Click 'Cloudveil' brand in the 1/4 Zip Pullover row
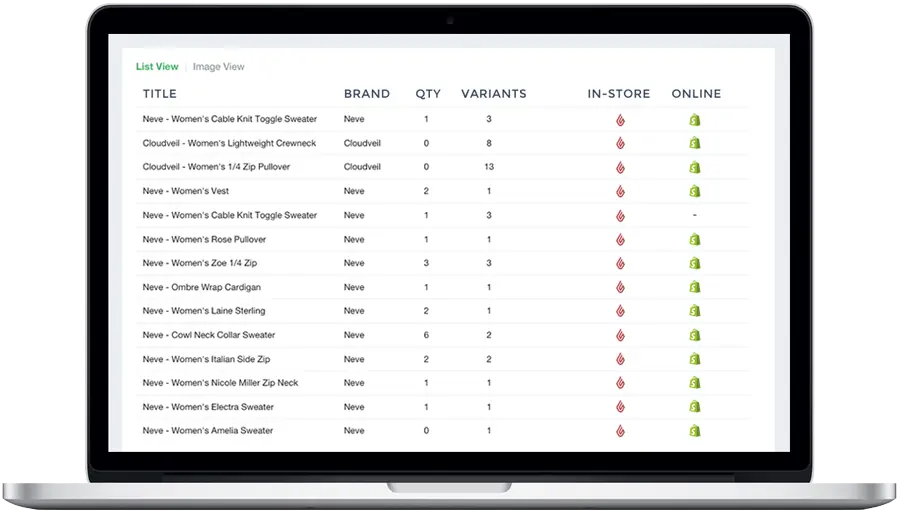 [362, 167]
